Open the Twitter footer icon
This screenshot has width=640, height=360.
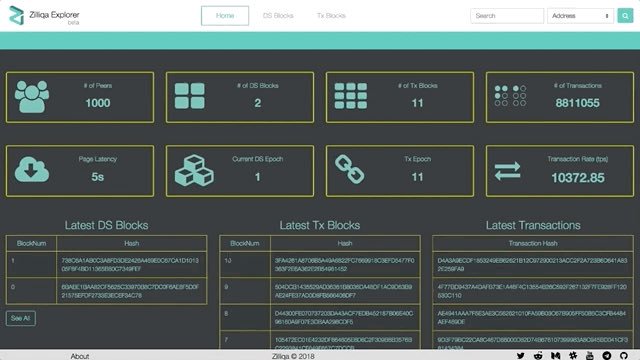point(520,356)
